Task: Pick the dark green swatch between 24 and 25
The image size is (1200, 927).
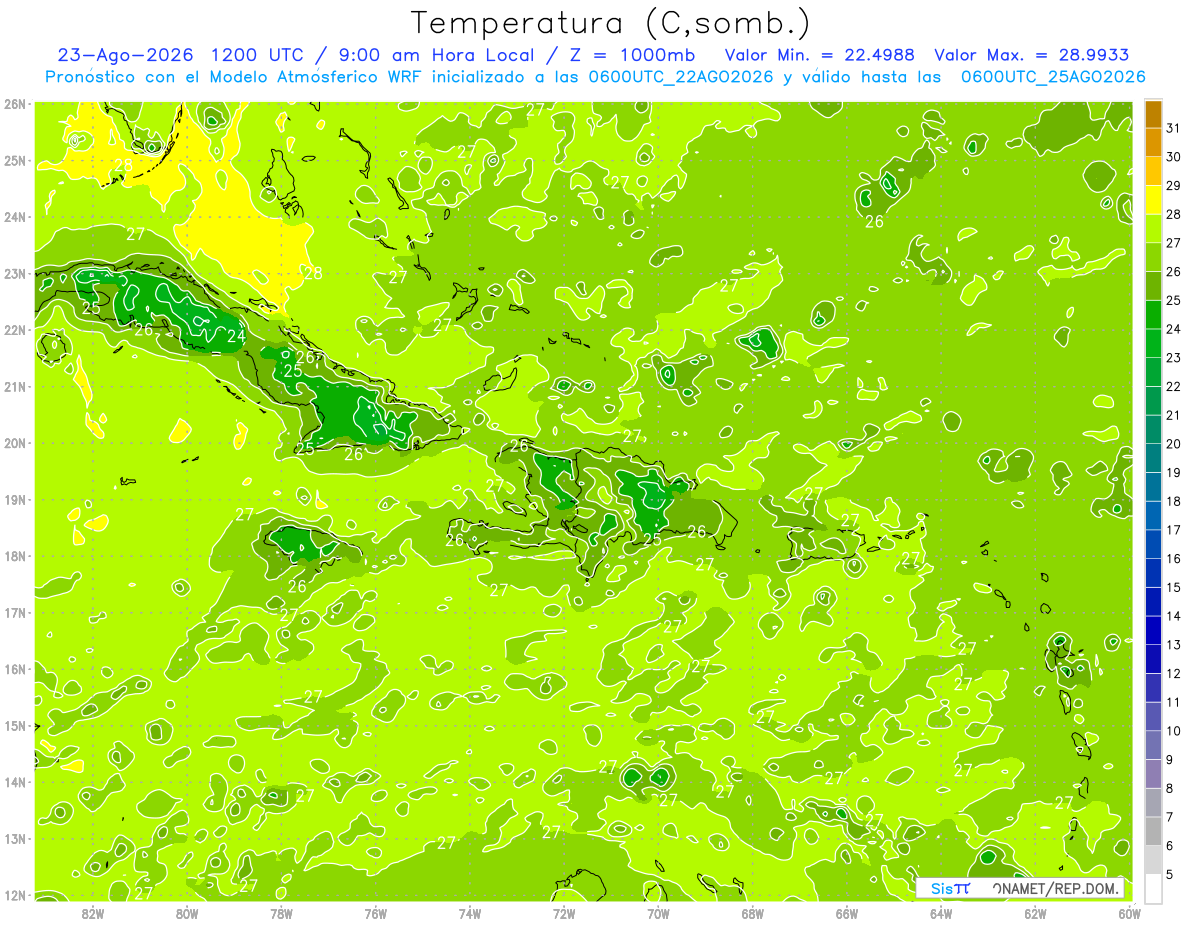Action: click(x=1153, y=315)
